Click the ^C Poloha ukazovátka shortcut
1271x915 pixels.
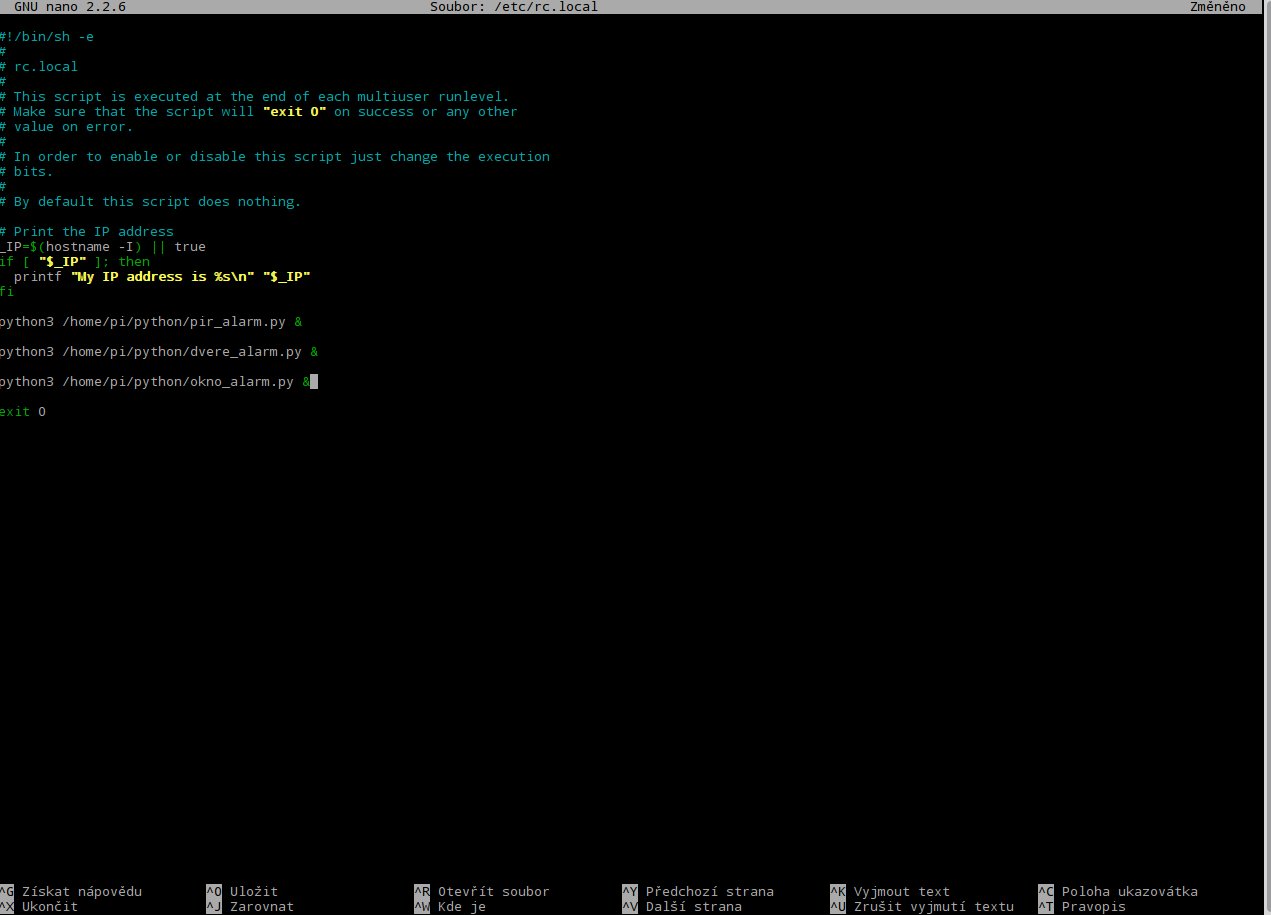(1120, 891)
